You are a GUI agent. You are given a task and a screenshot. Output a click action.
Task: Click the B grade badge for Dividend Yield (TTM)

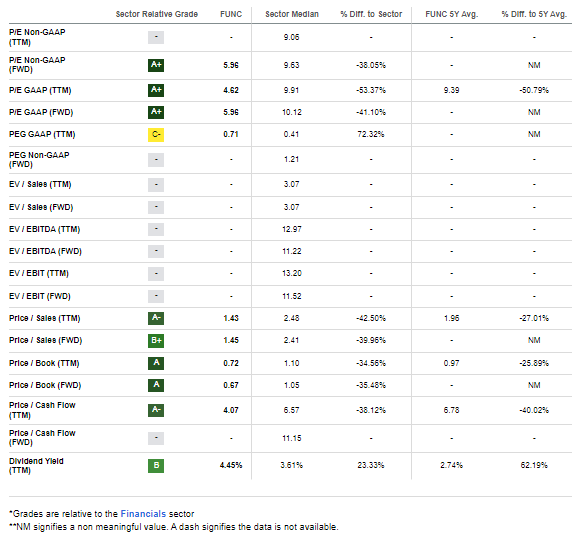click(156, 466)
